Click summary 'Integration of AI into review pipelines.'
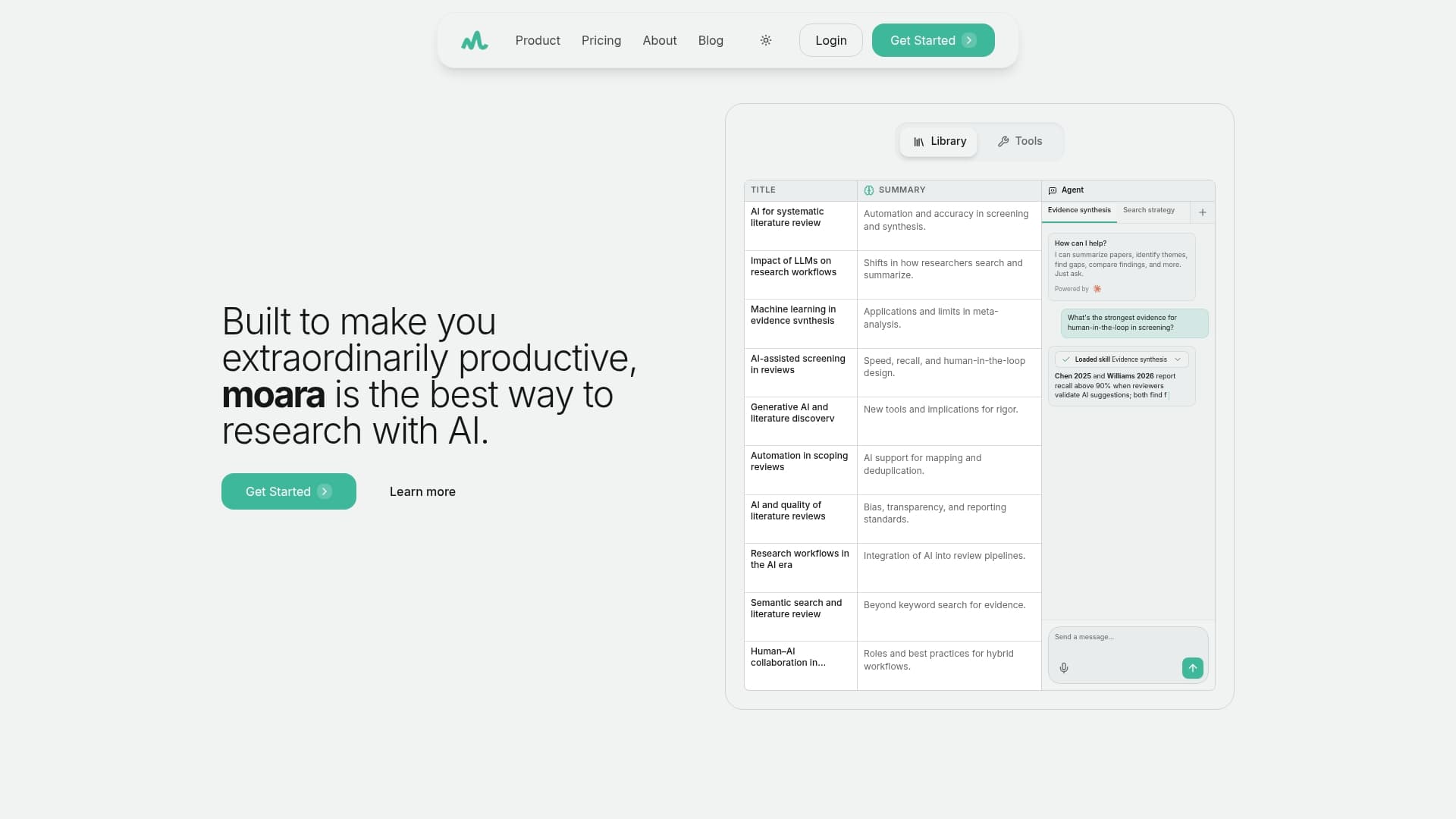This screenshot has height=819, width=1456. tap(944, 556)
